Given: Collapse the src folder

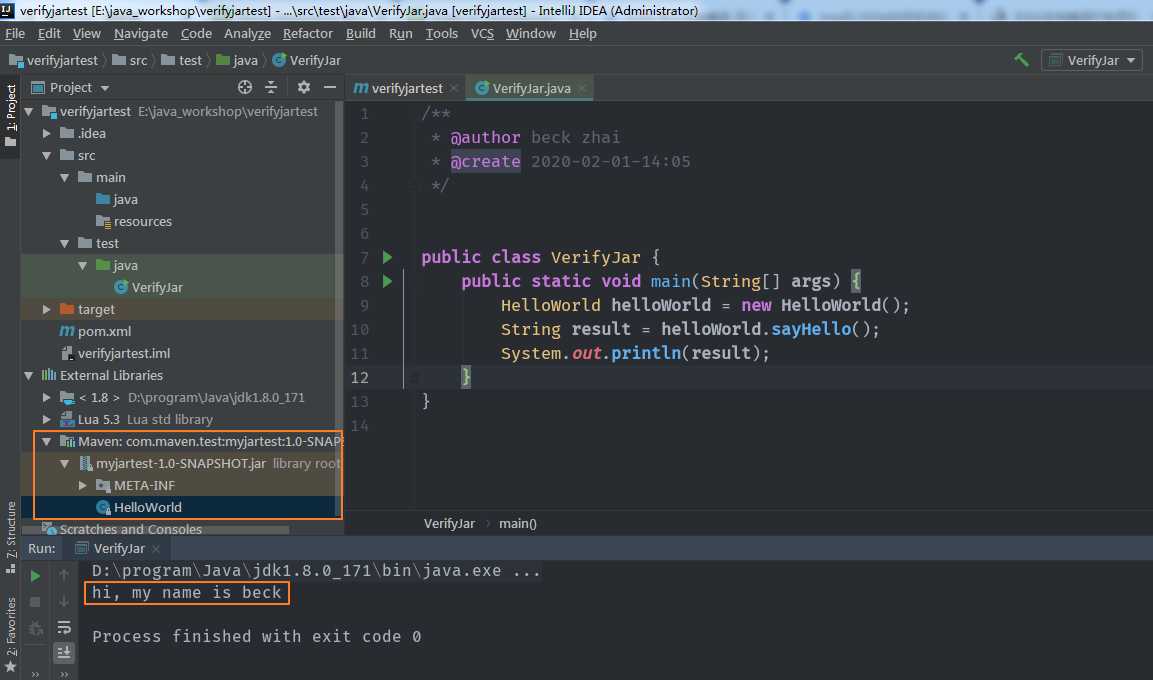Looking at the screenshot, I should [46, 156].
